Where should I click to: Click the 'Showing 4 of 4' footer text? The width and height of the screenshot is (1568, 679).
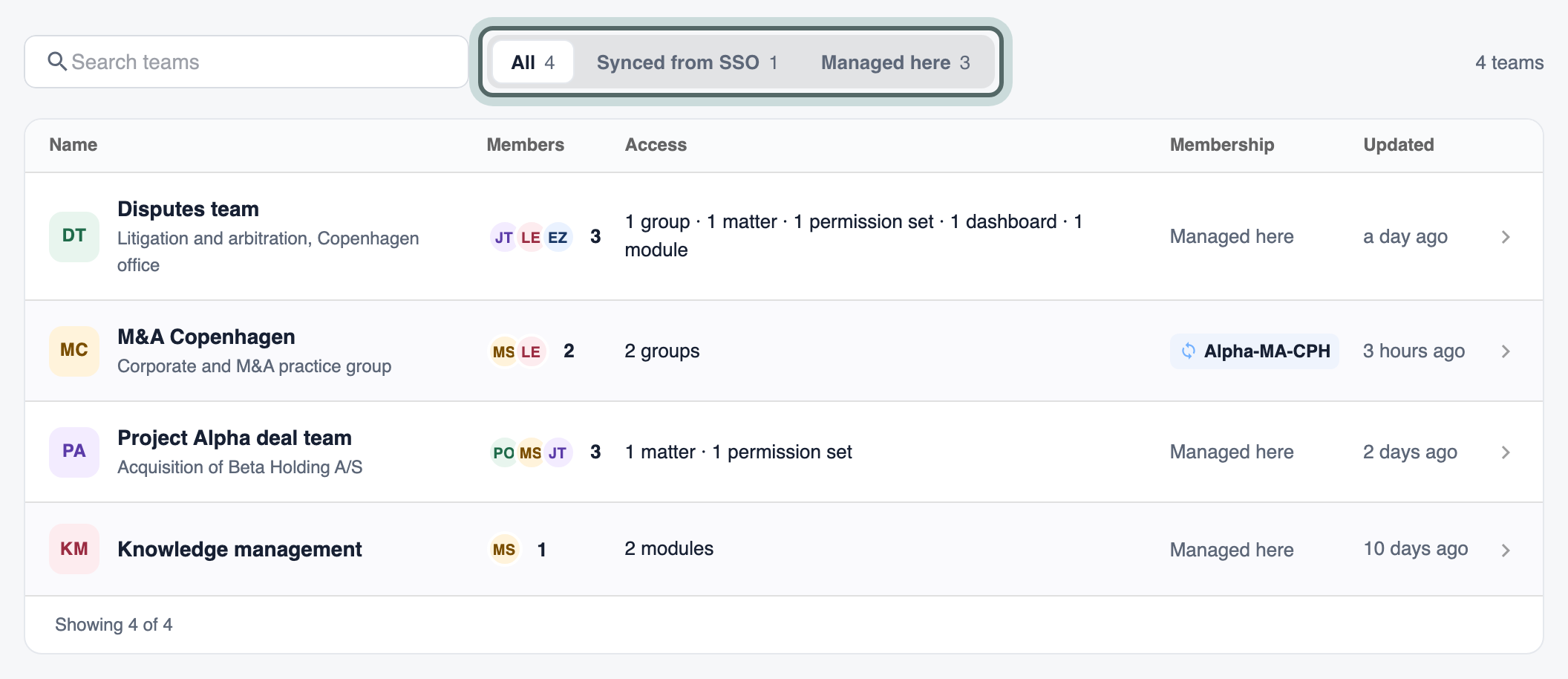[x=114, y=625]
